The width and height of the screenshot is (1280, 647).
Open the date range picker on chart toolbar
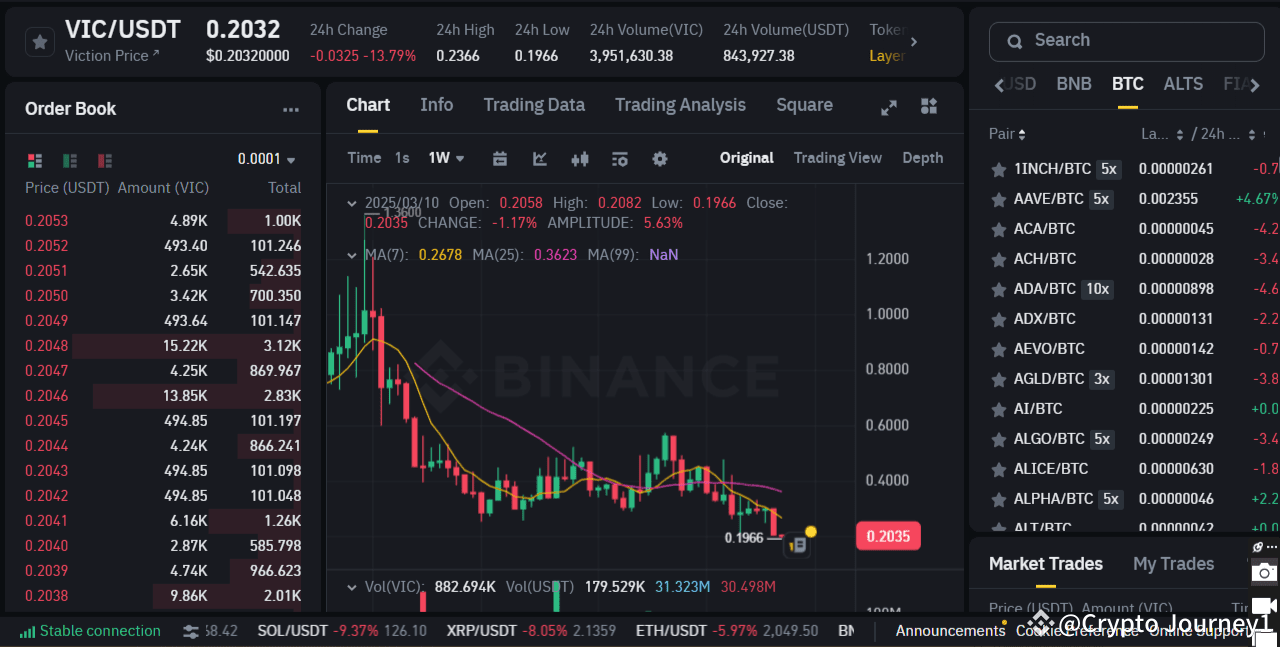click(500, 158)
